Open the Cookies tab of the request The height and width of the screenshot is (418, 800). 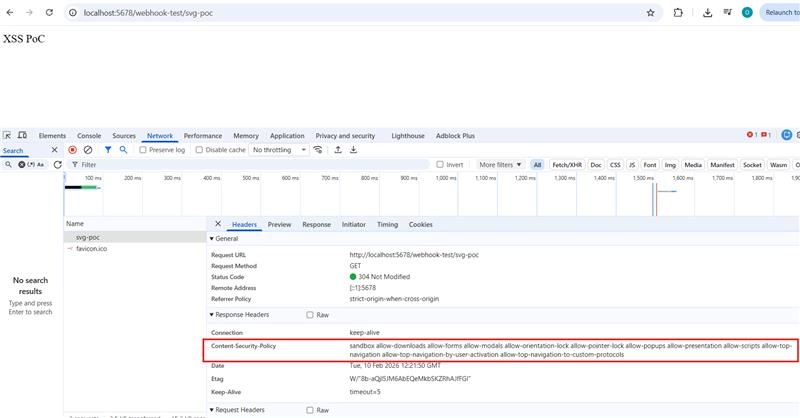[x=420, y=225]
